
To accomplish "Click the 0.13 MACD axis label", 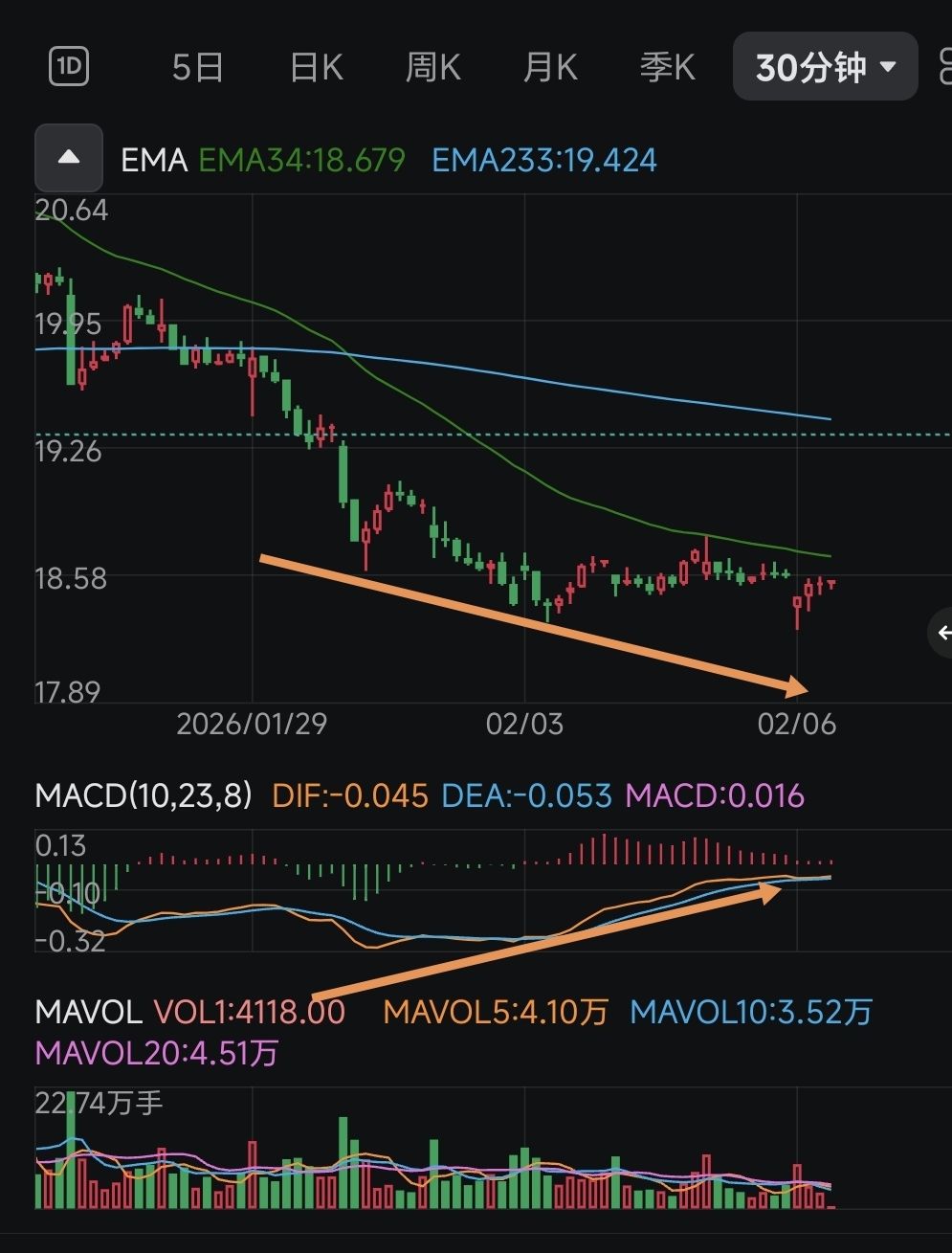I will 60,845.
